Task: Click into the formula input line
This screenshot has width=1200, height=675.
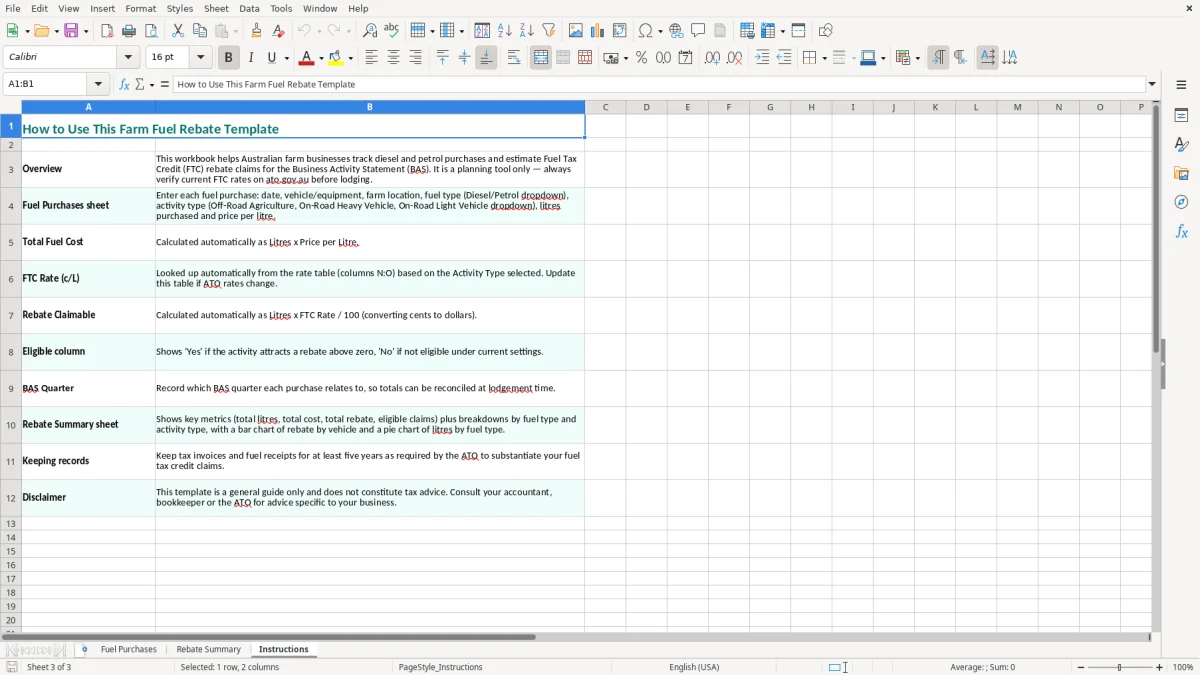Action: [659, 85]
